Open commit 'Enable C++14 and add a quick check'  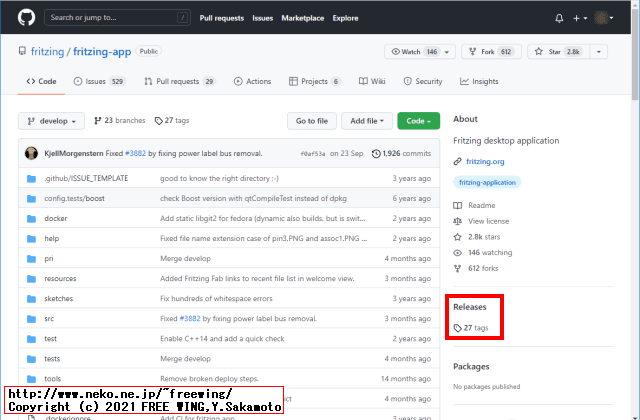222,338
